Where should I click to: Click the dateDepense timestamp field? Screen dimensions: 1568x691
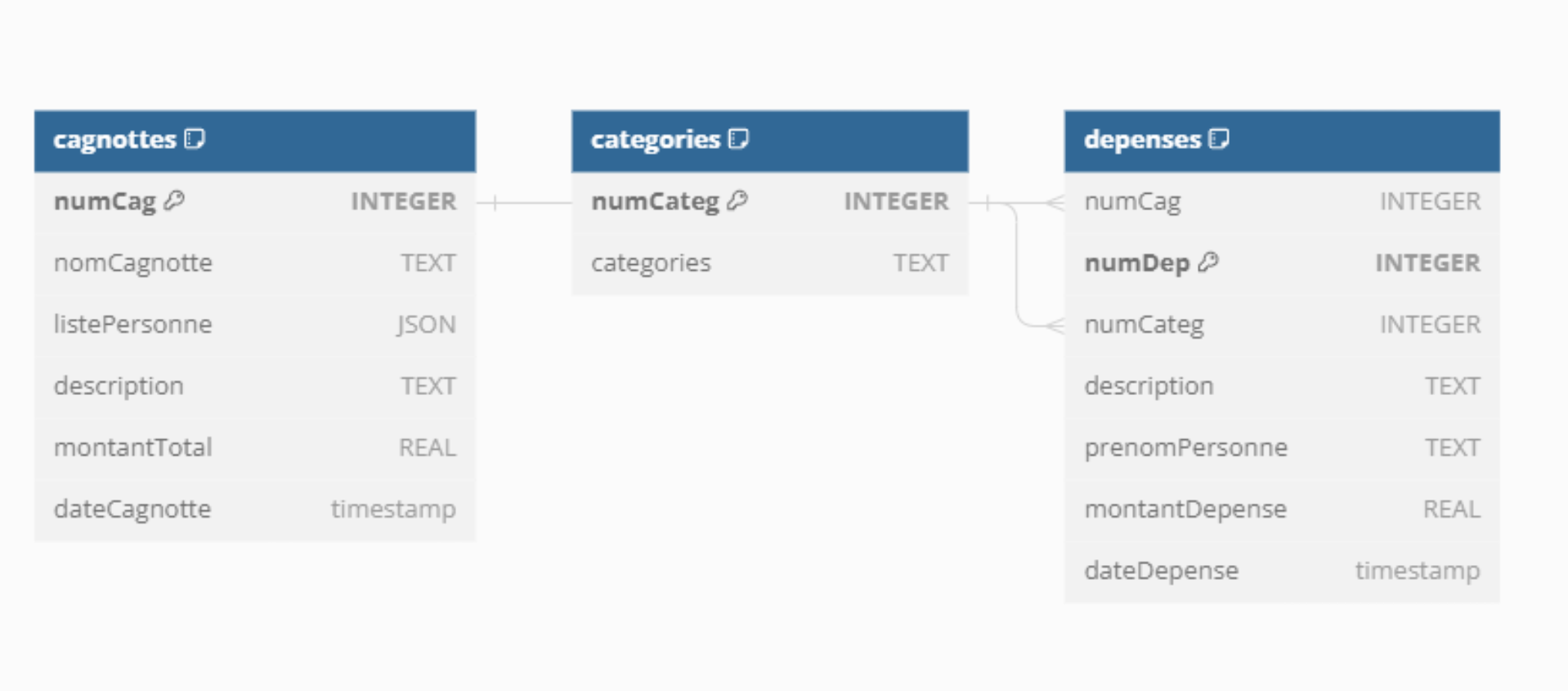[1281, 570]
